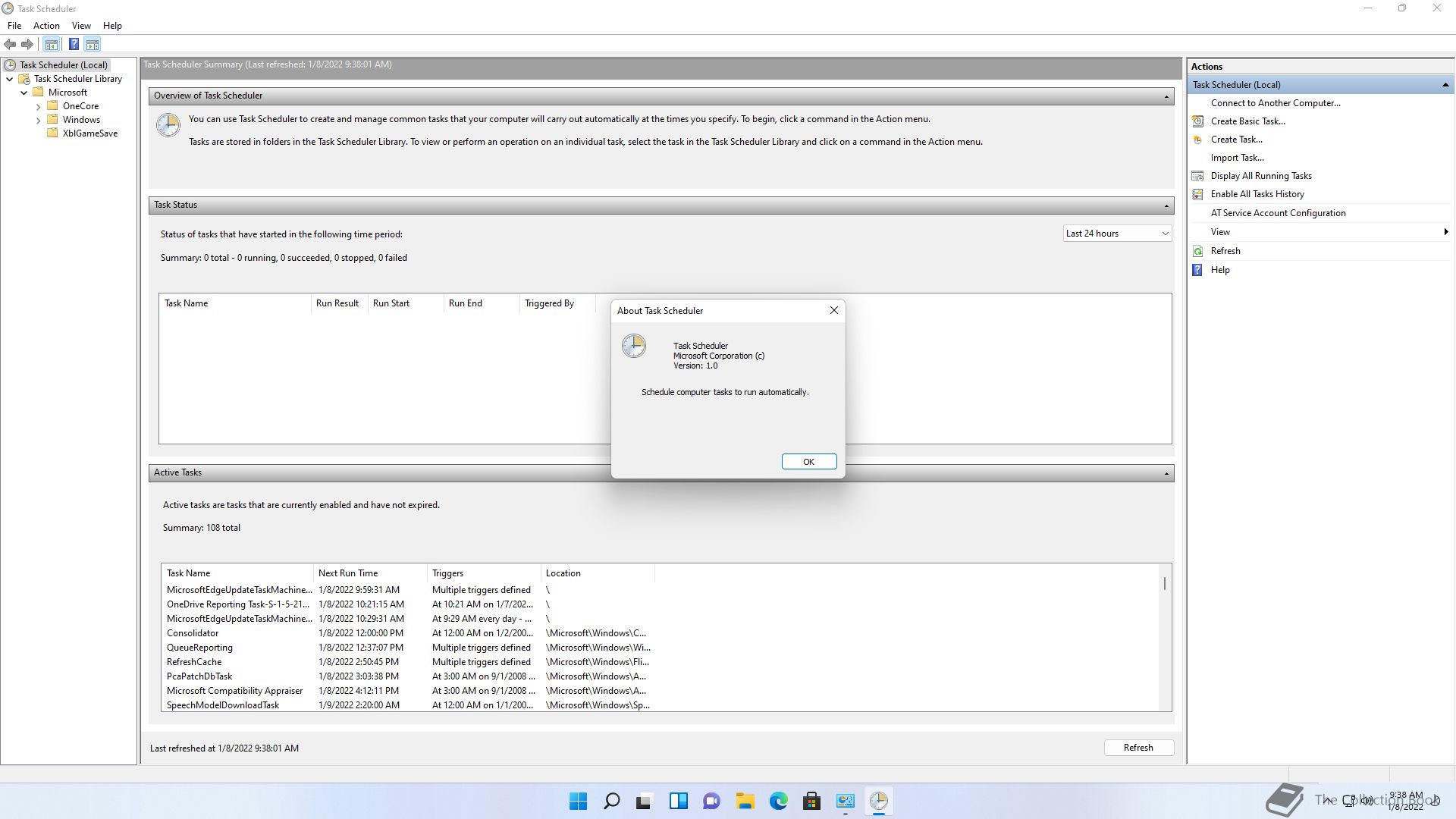
Task: Open Microsoft Edge from taskbar
Action: pyautogui.click(x=778, y=802)
